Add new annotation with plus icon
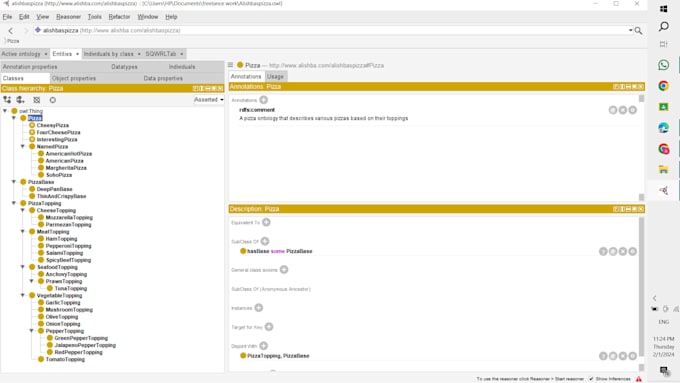The image size is (680, 383). [x=263, y=100]
